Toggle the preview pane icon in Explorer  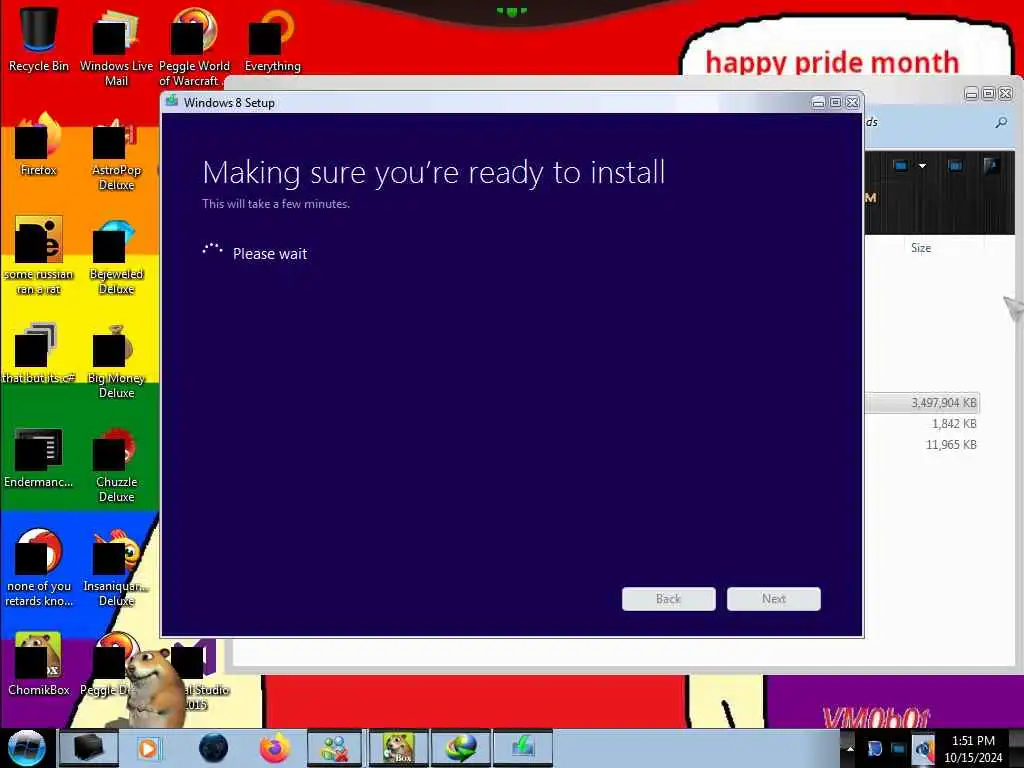955,166
